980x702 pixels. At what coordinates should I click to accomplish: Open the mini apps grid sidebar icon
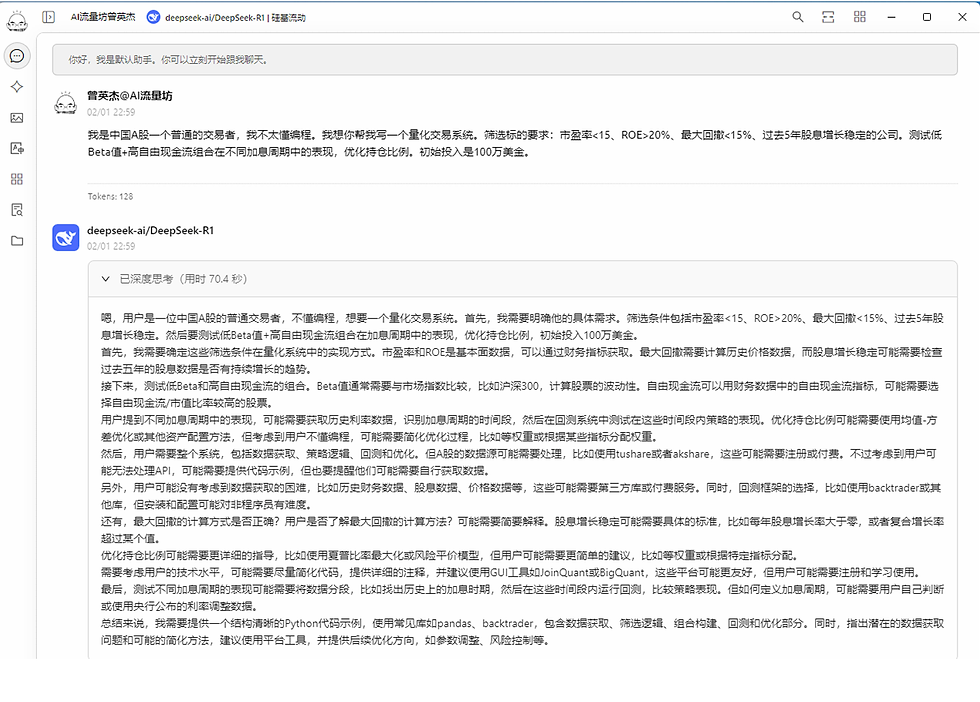17,179
